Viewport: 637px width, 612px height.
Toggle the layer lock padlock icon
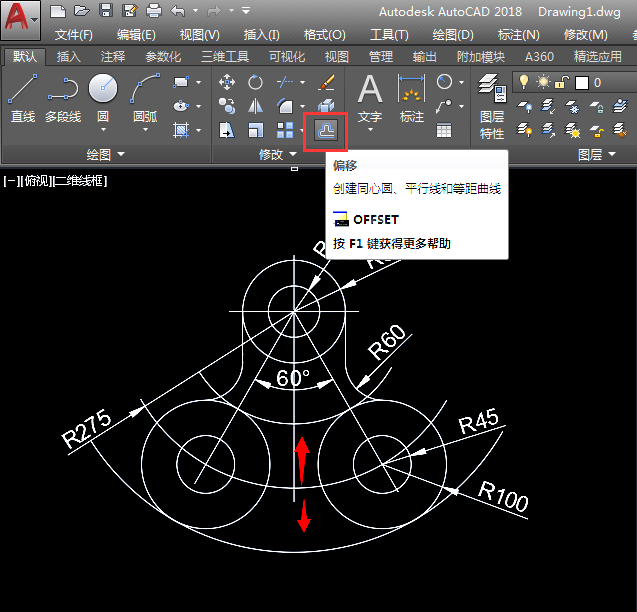click(562, 81)
